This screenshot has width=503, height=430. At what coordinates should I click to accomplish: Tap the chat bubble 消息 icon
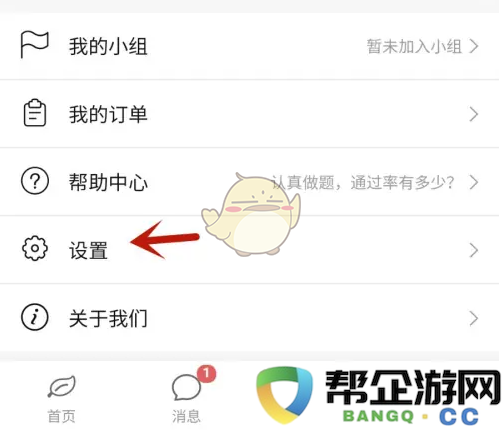pos(186,387)
